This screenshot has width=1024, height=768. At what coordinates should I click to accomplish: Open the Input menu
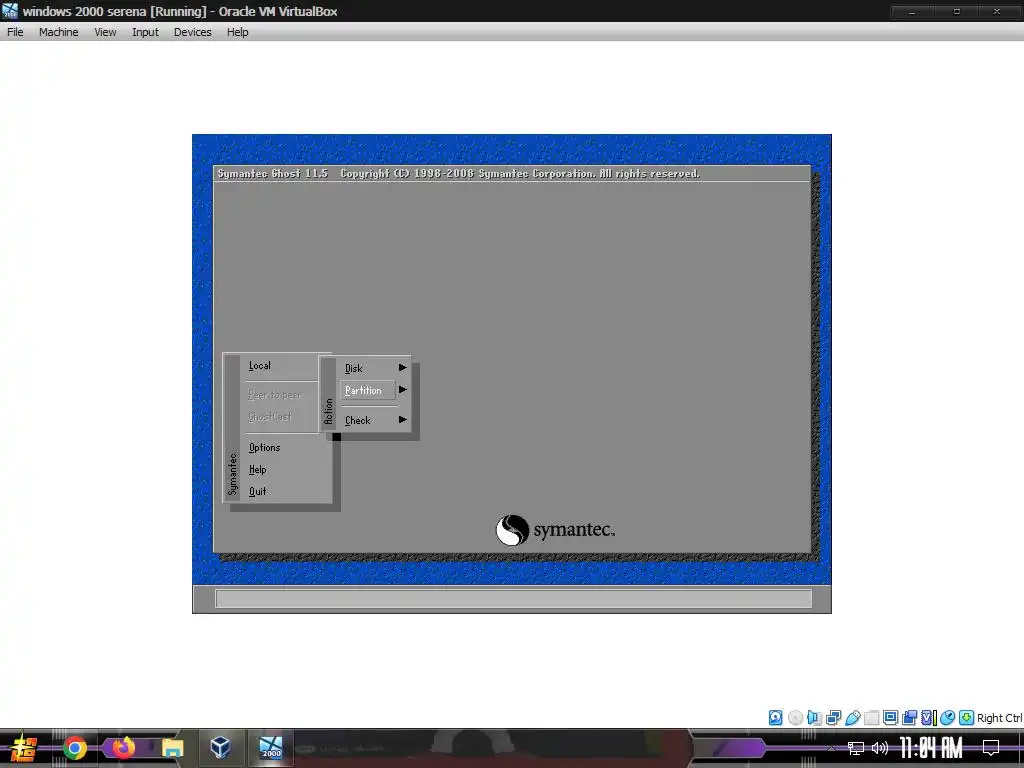pyautogui.click(x=145, y=32)
